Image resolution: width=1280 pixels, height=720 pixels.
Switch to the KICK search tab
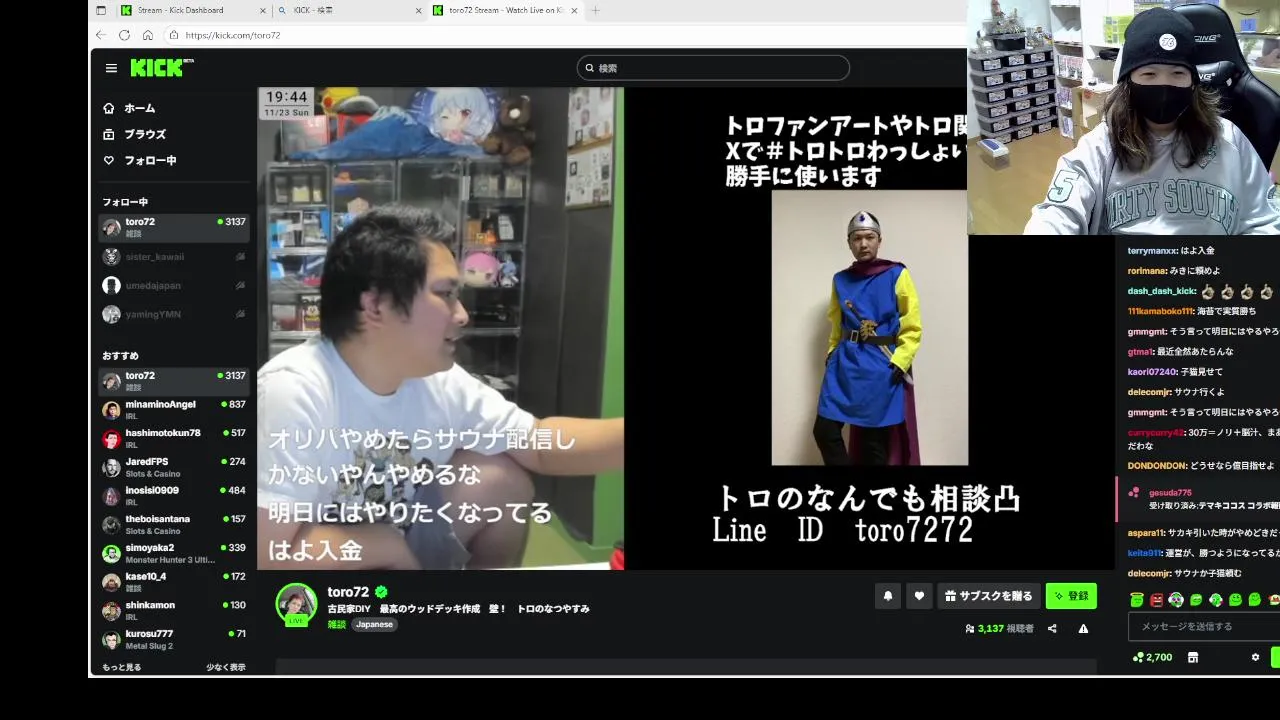(350, 10)
